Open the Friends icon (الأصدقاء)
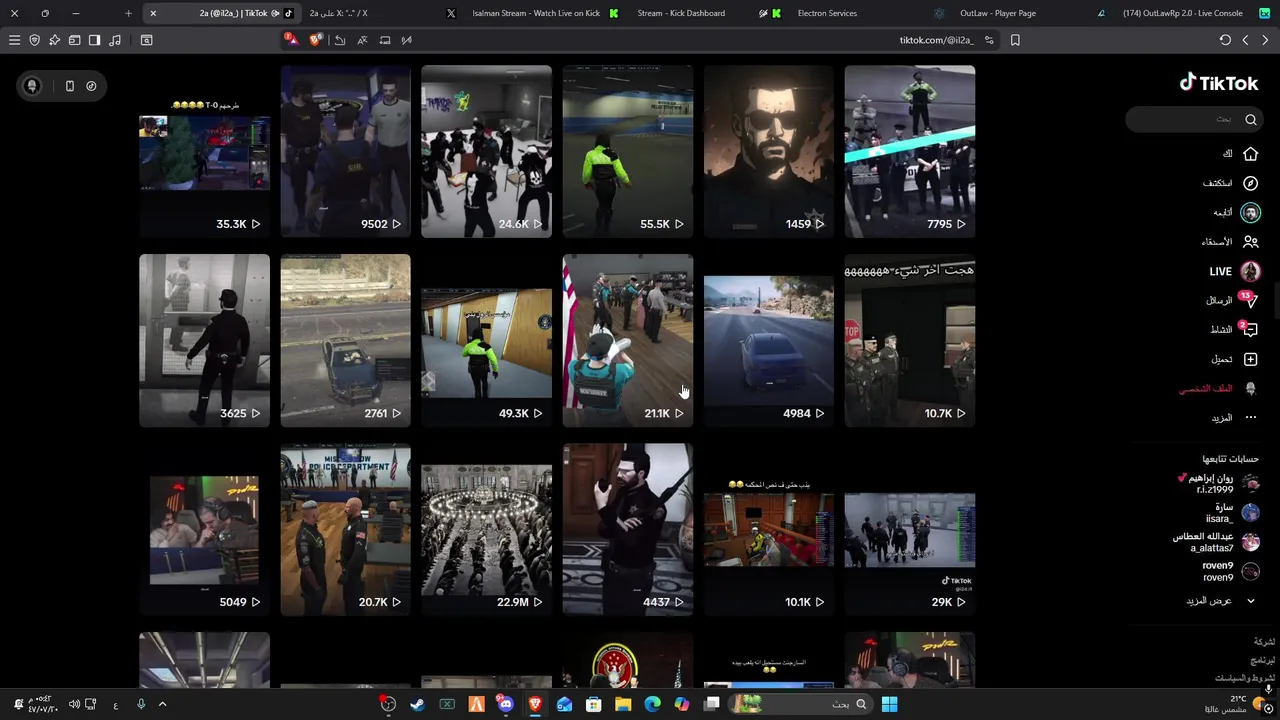 click(1250, 242)
